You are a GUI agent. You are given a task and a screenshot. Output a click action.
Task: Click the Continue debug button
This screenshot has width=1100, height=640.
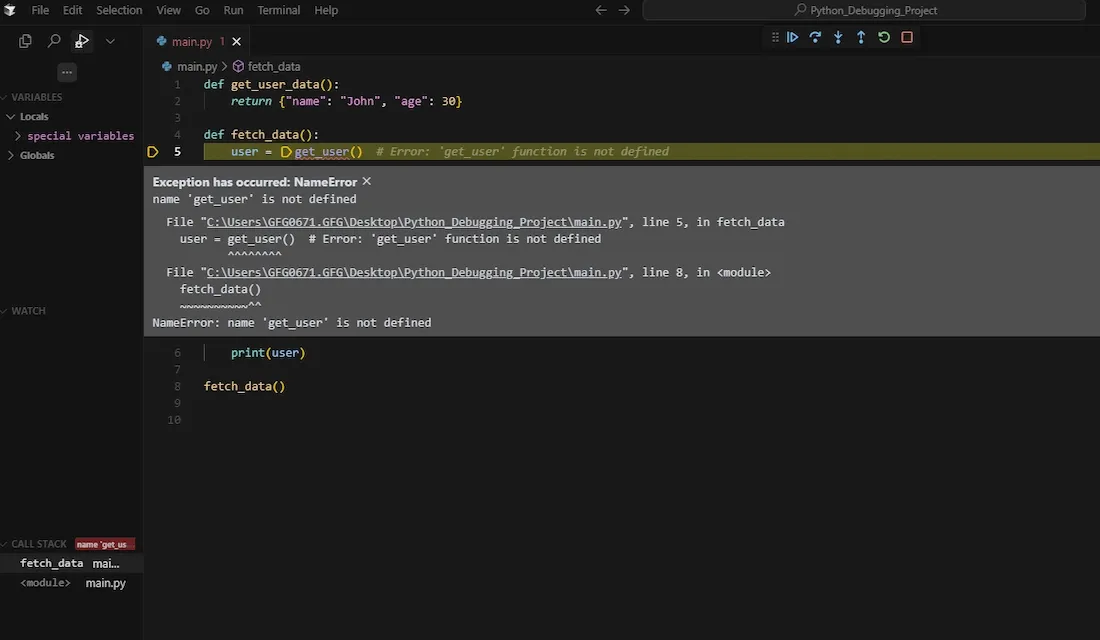tap(792, 37)
